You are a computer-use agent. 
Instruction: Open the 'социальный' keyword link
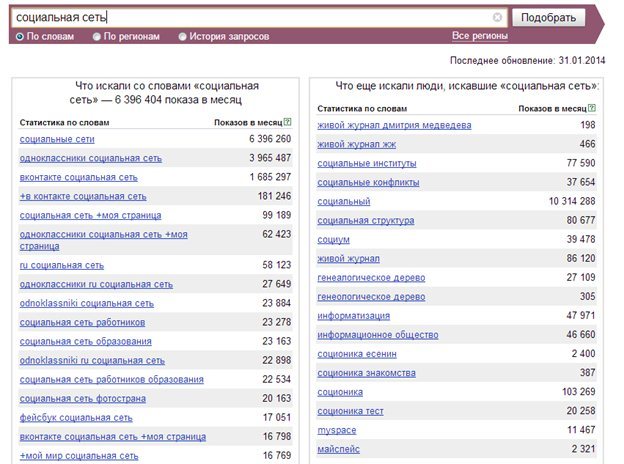tap(343, 202)
